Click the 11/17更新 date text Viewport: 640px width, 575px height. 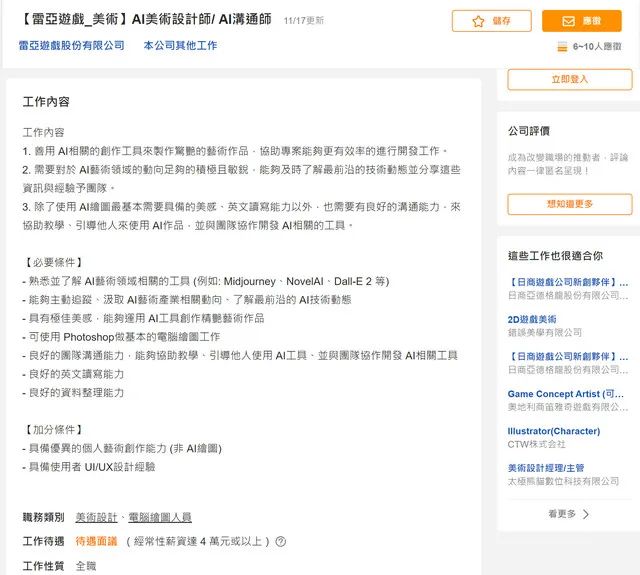tap(304, 20)
